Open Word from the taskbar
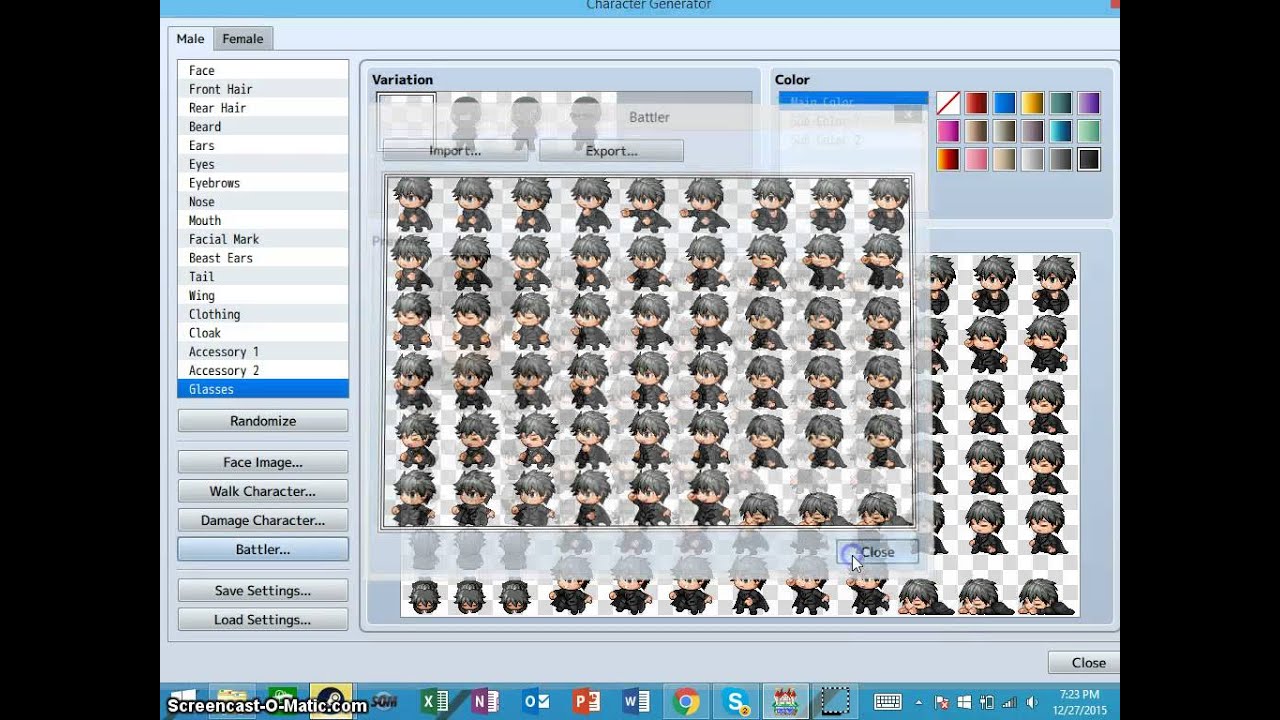 (x=635, y=701)
